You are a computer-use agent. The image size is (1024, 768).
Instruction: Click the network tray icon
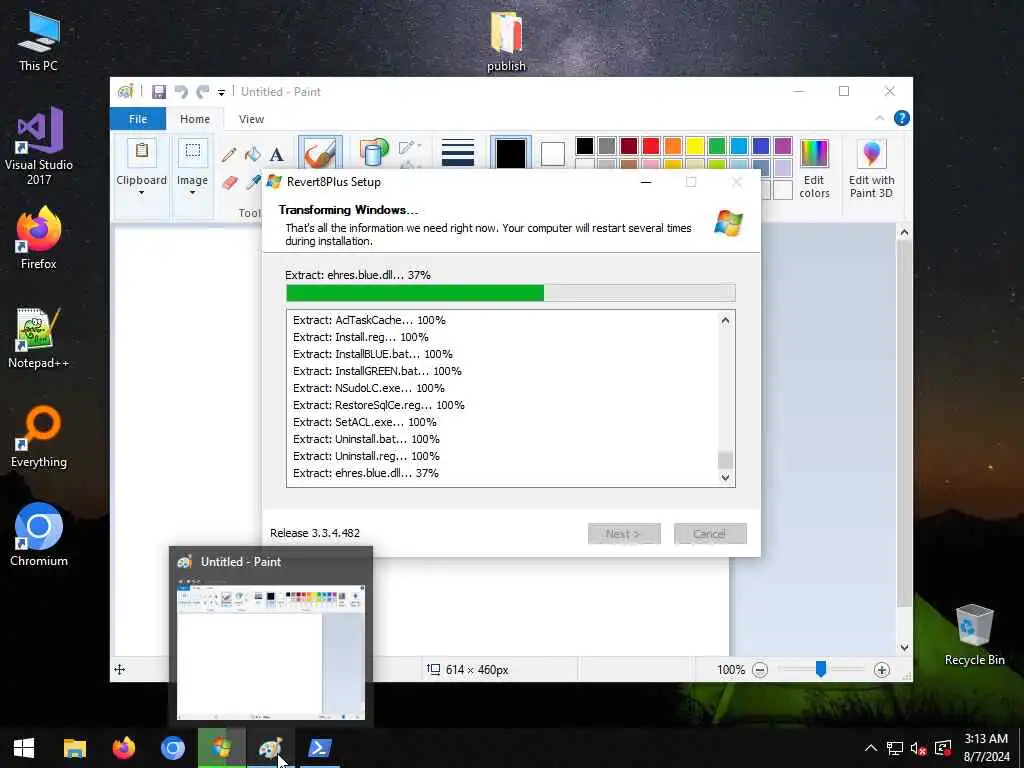point(895,748)
